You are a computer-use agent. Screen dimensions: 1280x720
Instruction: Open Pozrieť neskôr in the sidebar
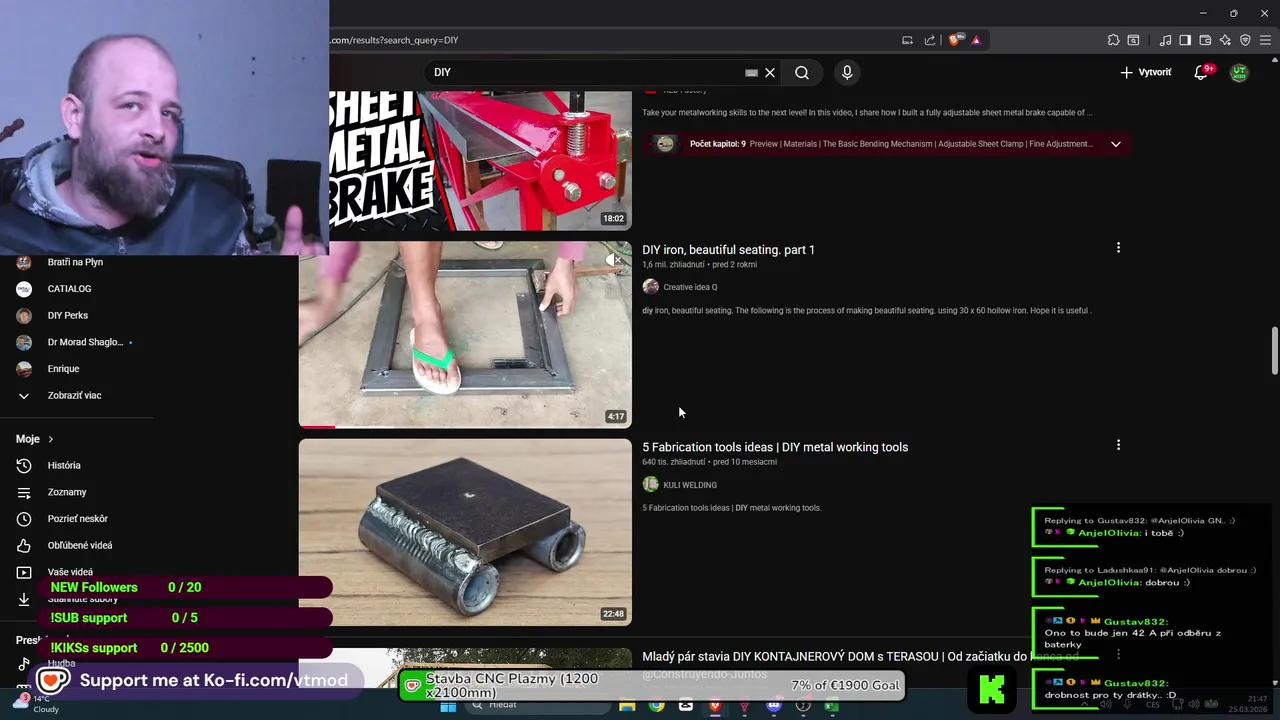pos(77,519)
